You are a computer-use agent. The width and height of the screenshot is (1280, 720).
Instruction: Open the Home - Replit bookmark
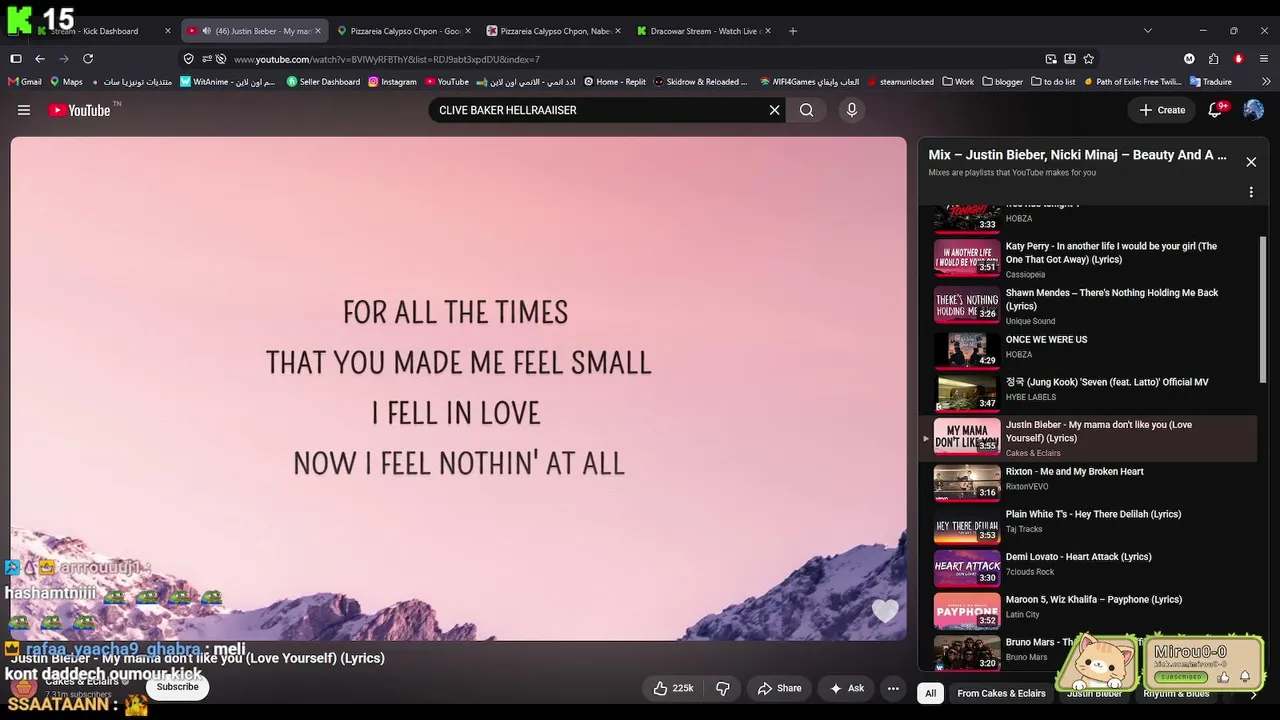tap(614, 82)
